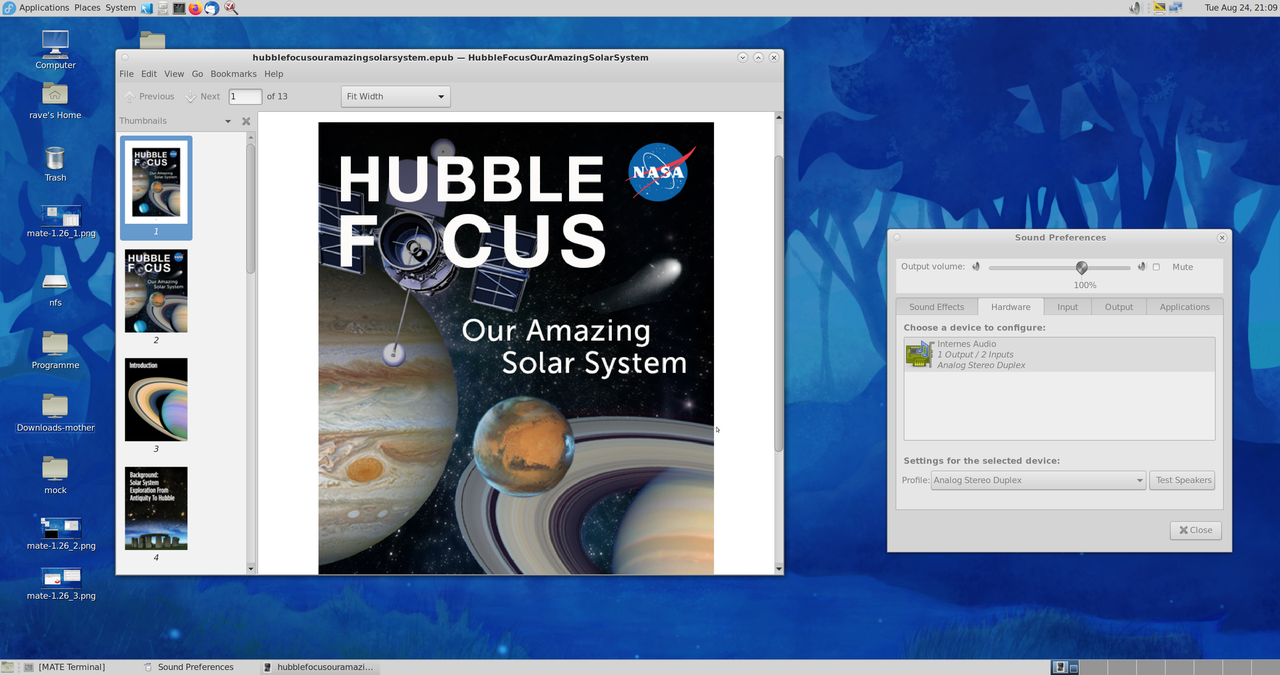Switch to the Output tab
This screenshot has width=1280, height=675.
tap(1119, 307)
